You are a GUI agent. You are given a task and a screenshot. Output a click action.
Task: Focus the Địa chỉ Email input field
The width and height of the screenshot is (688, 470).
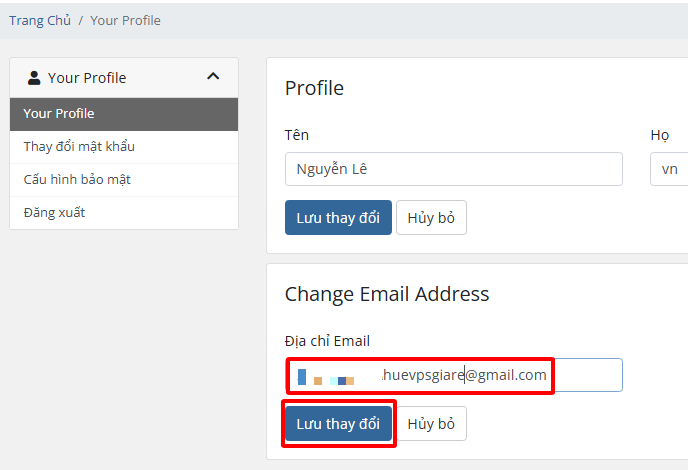click(x=454, y=375)
